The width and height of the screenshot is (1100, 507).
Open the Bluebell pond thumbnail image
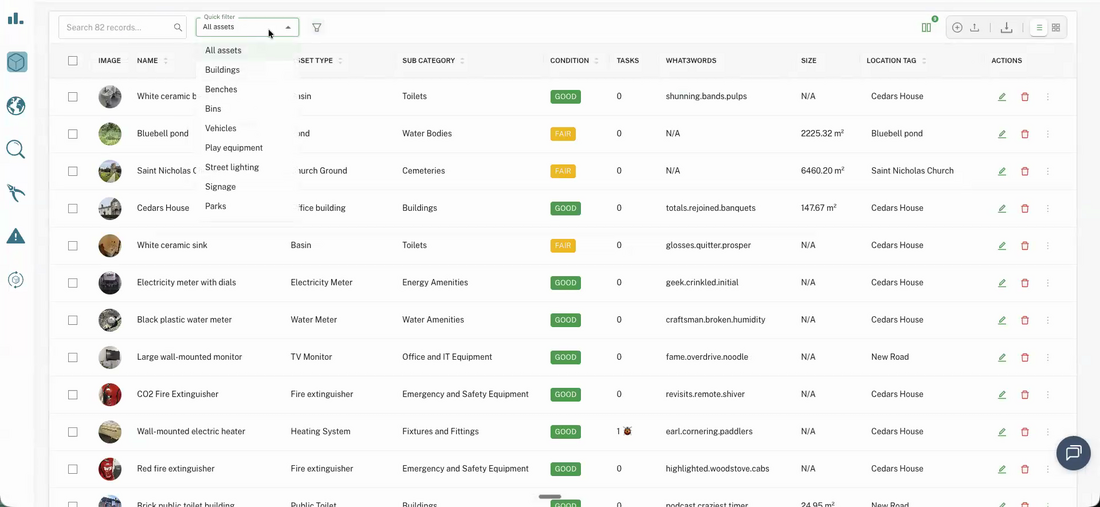pyautogui.click(x=110, y=134)
